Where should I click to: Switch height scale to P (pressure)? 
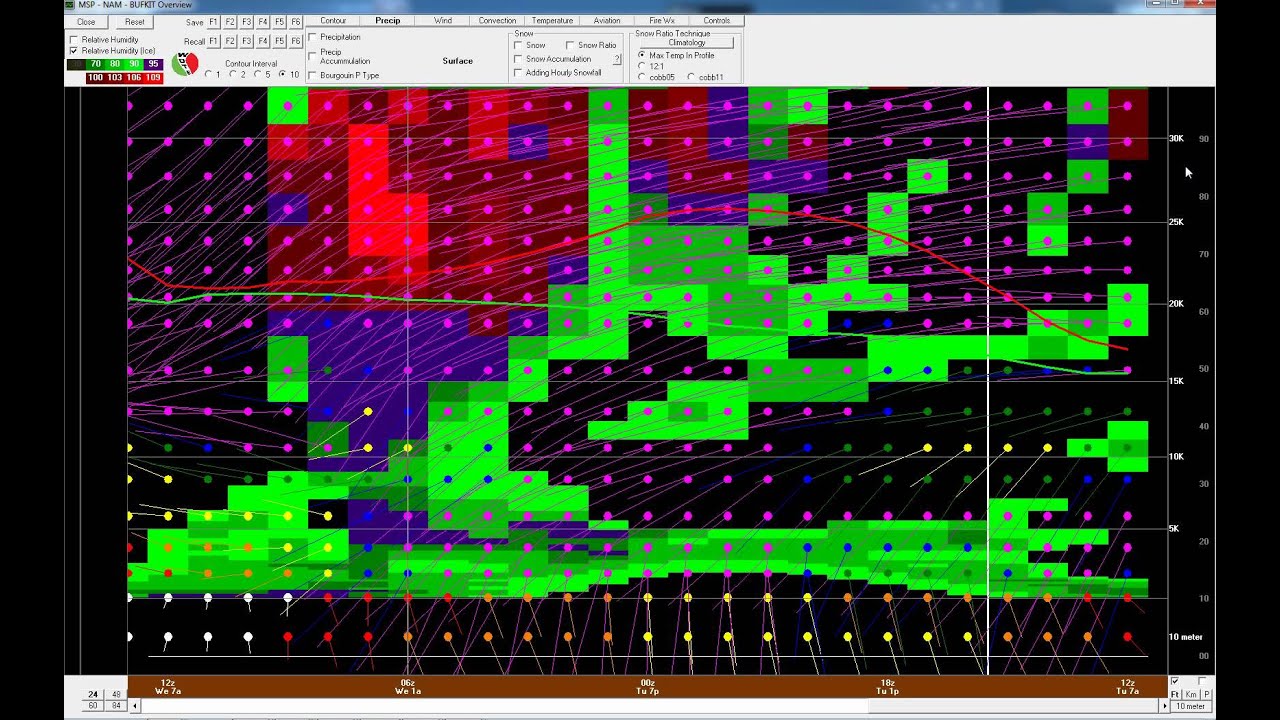[1206, 694]
